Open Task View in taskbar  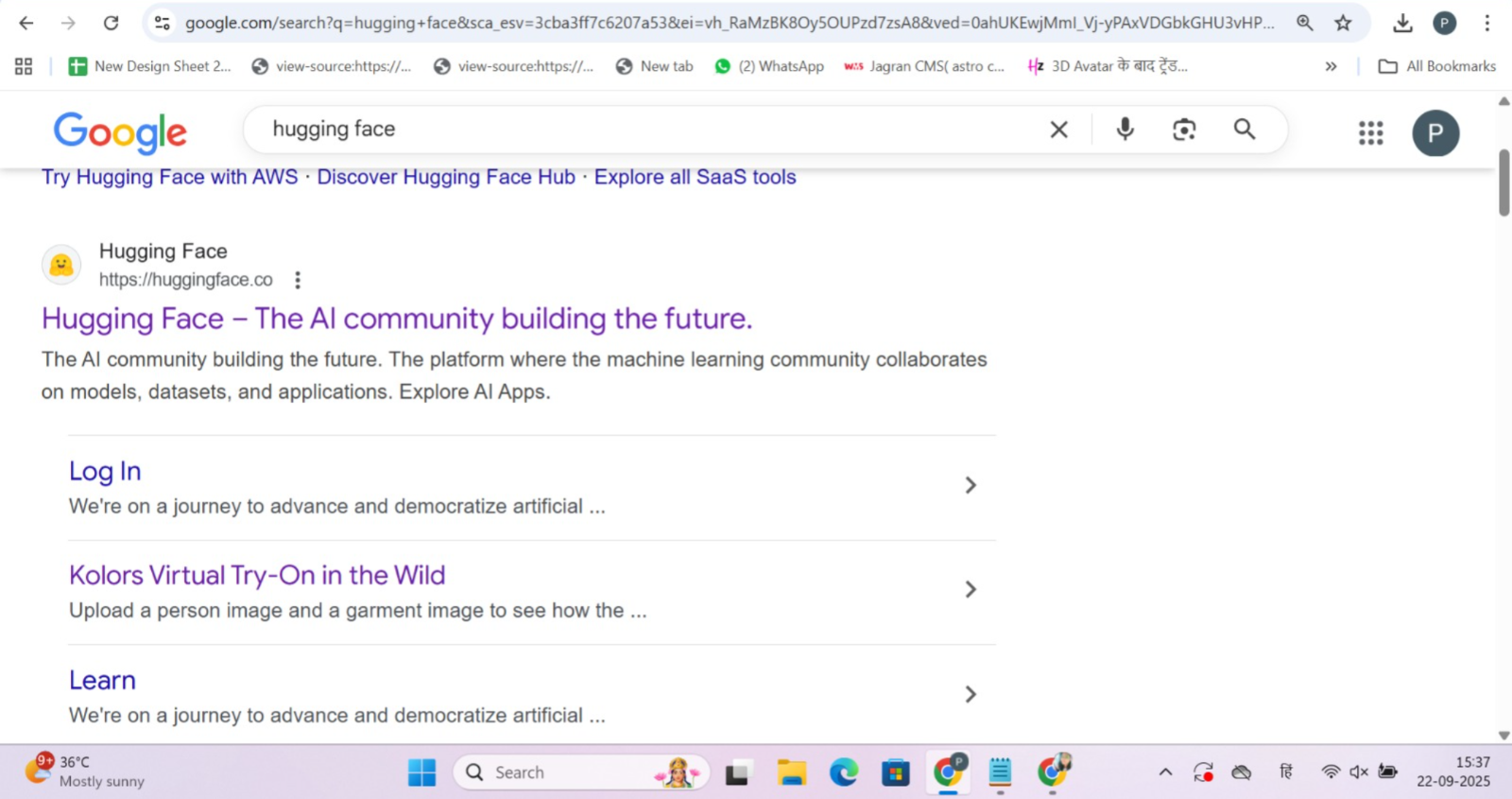(738, 773)
